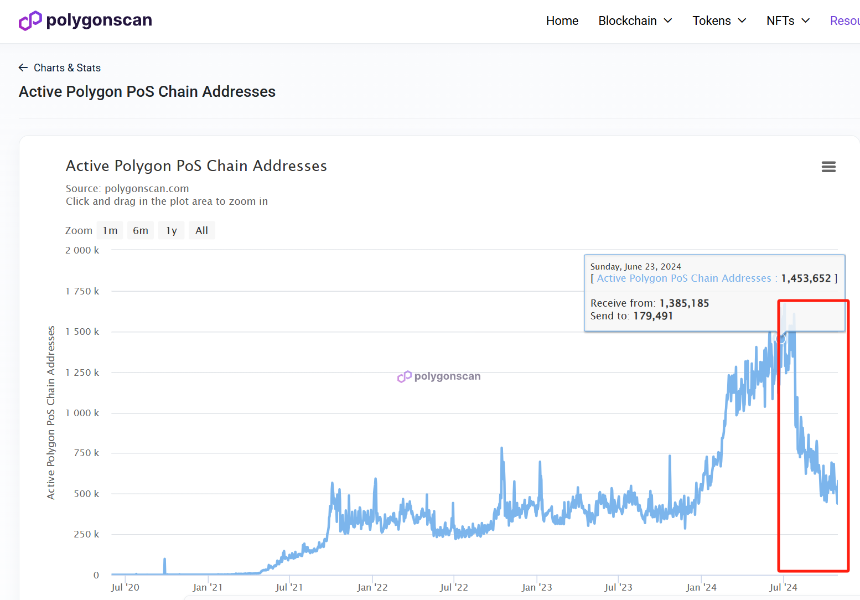Click the 1 750 k y-axis label
This screenshot has height=600, width=860.
(x=82, y=291)
